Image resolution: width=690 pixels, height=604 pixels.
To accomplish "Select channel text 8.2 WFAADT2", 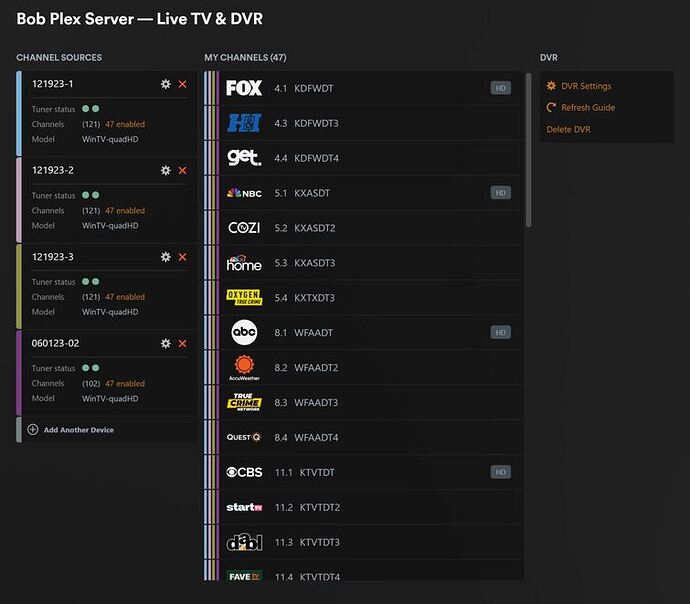I will 306,367.
